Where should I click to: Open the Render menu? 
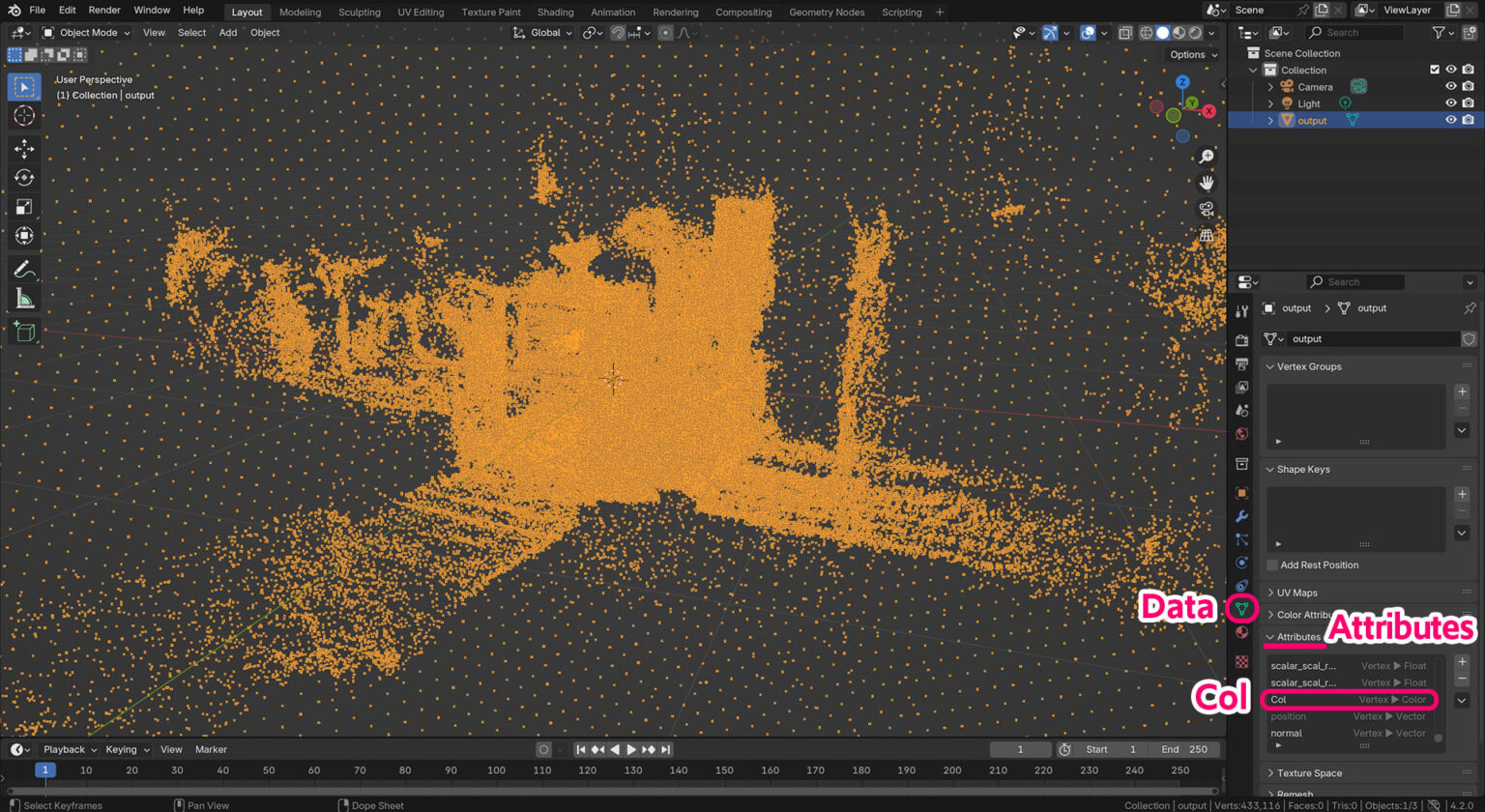point(104,11)
